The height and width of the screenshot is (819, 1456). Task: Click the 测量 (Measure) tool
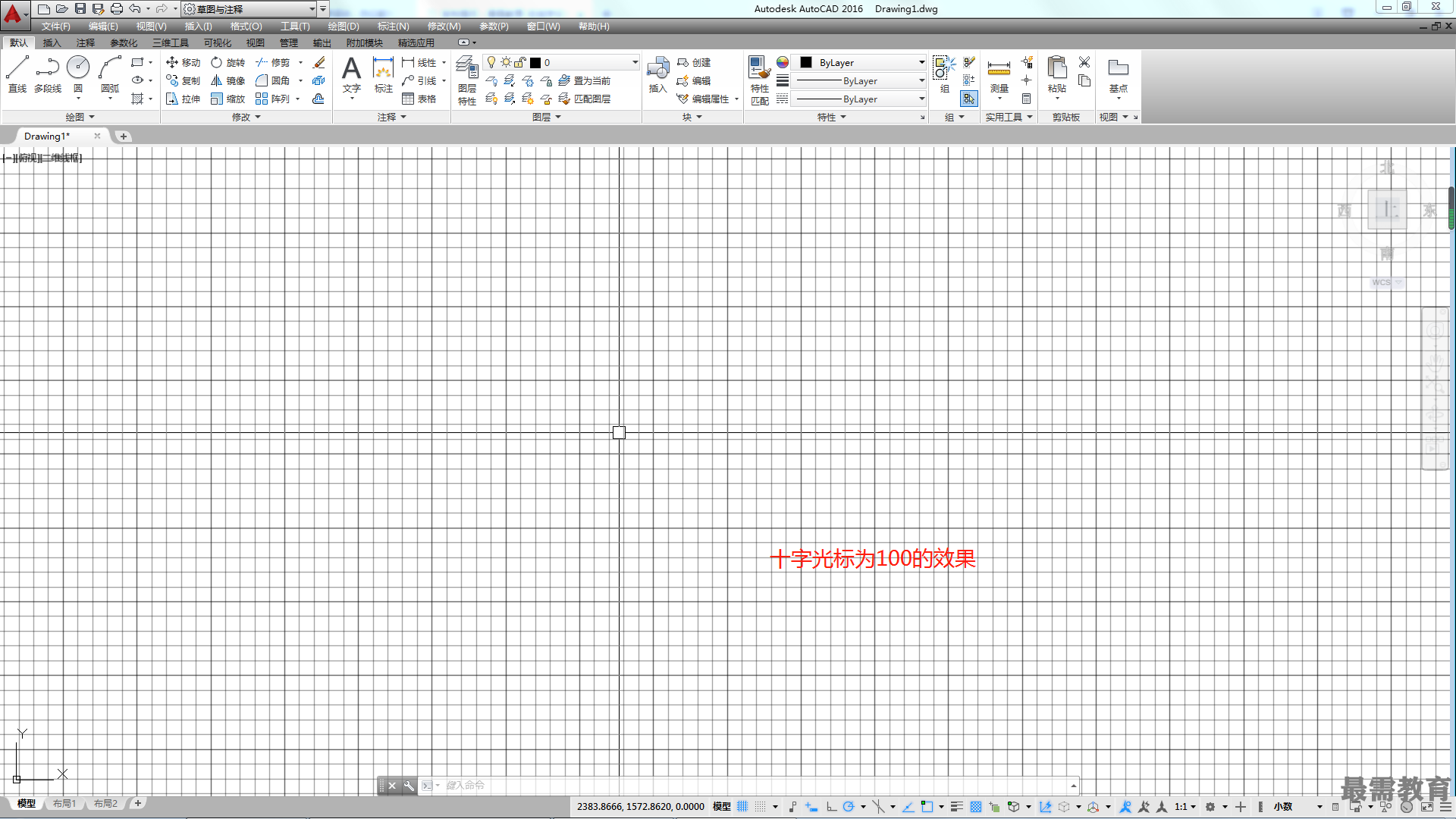(999, 74)
